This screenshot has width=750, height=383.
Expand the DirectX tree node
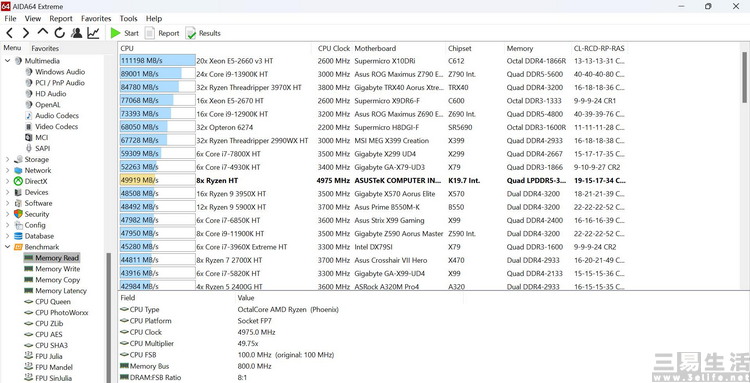point(8,181)
